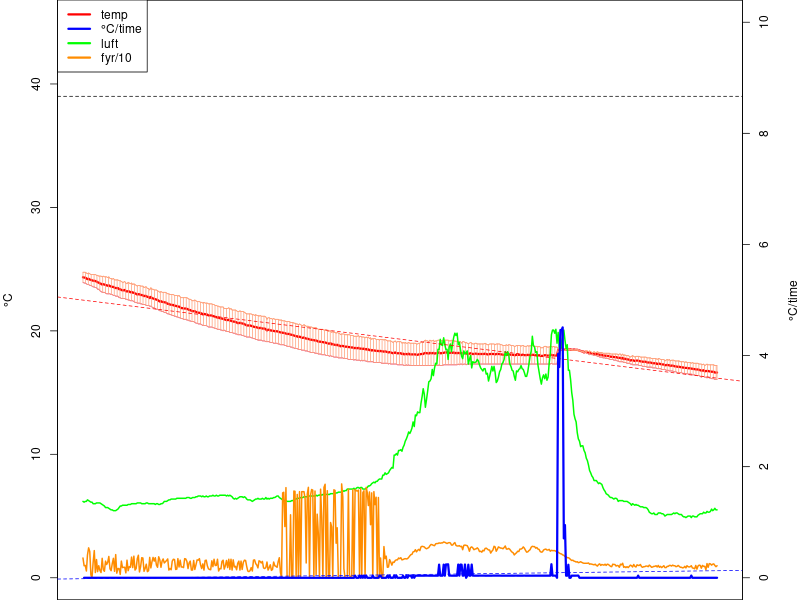Click the 30 tick on left axis
Screen dimensions: 800x600
point(36,208)
